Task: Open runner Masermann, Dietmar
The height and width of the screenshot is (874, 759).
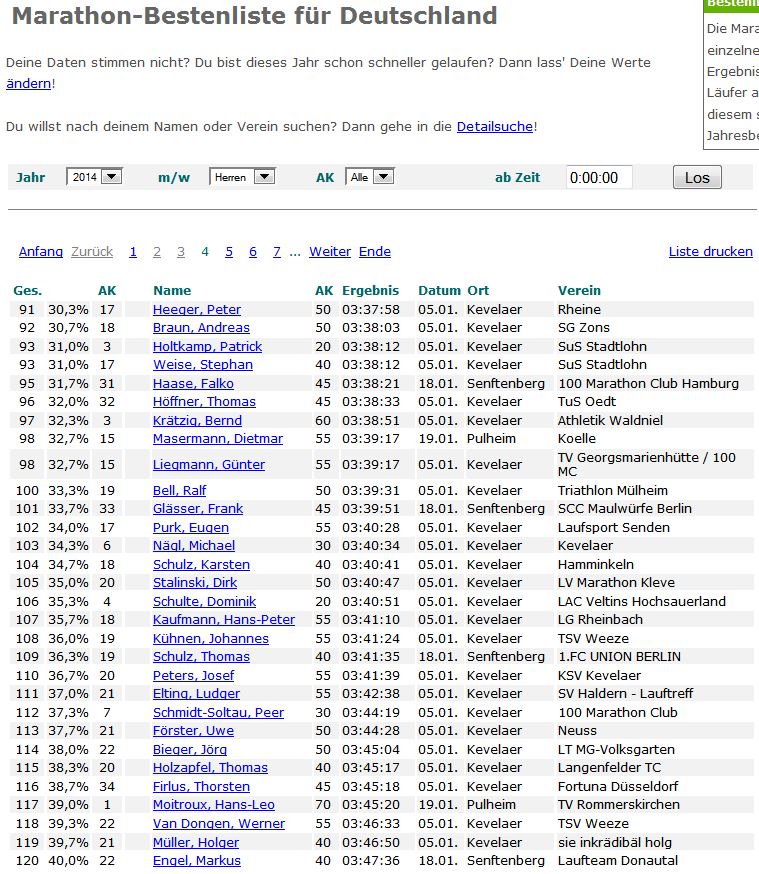Action: coord(218,439)
